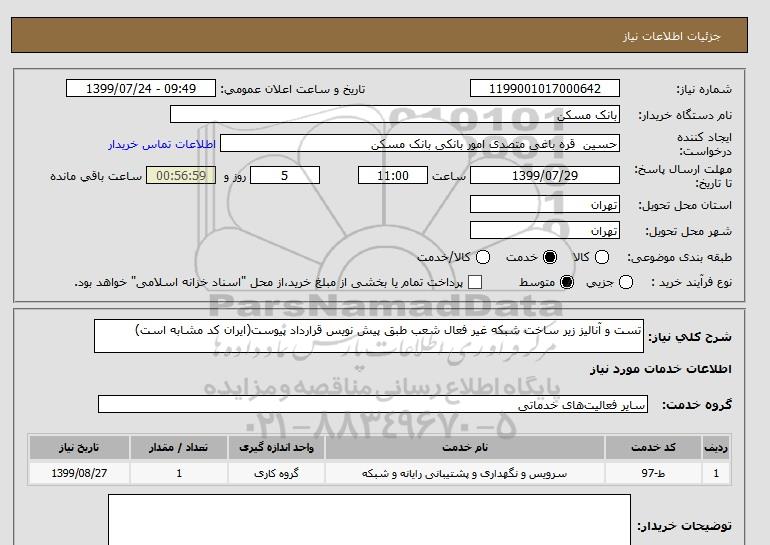Click the remaining time field 00:56:59
The height and width of the screenshot is (545, 770).
(181, 175)
